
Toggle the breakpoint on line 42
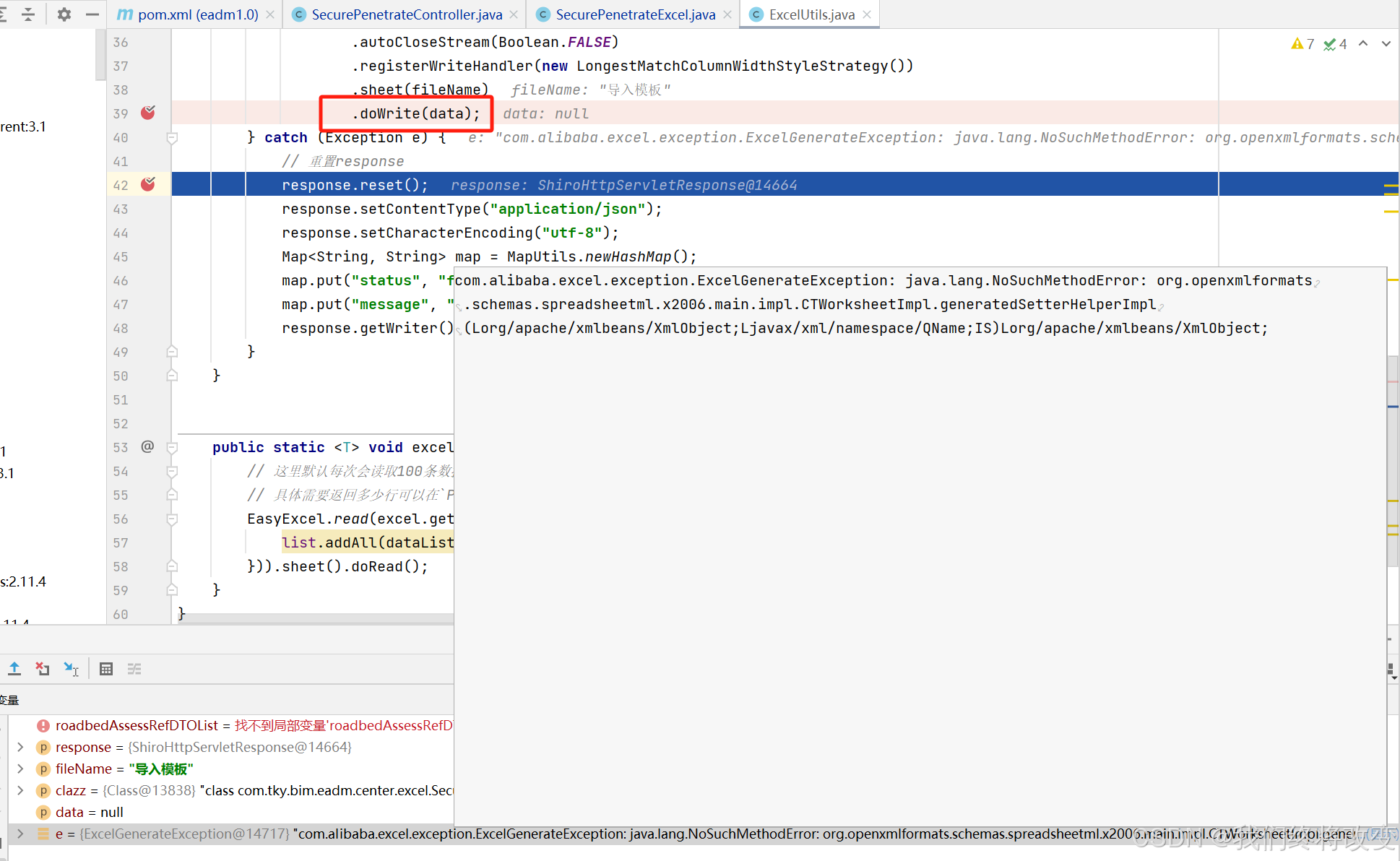tap(148, 184)
